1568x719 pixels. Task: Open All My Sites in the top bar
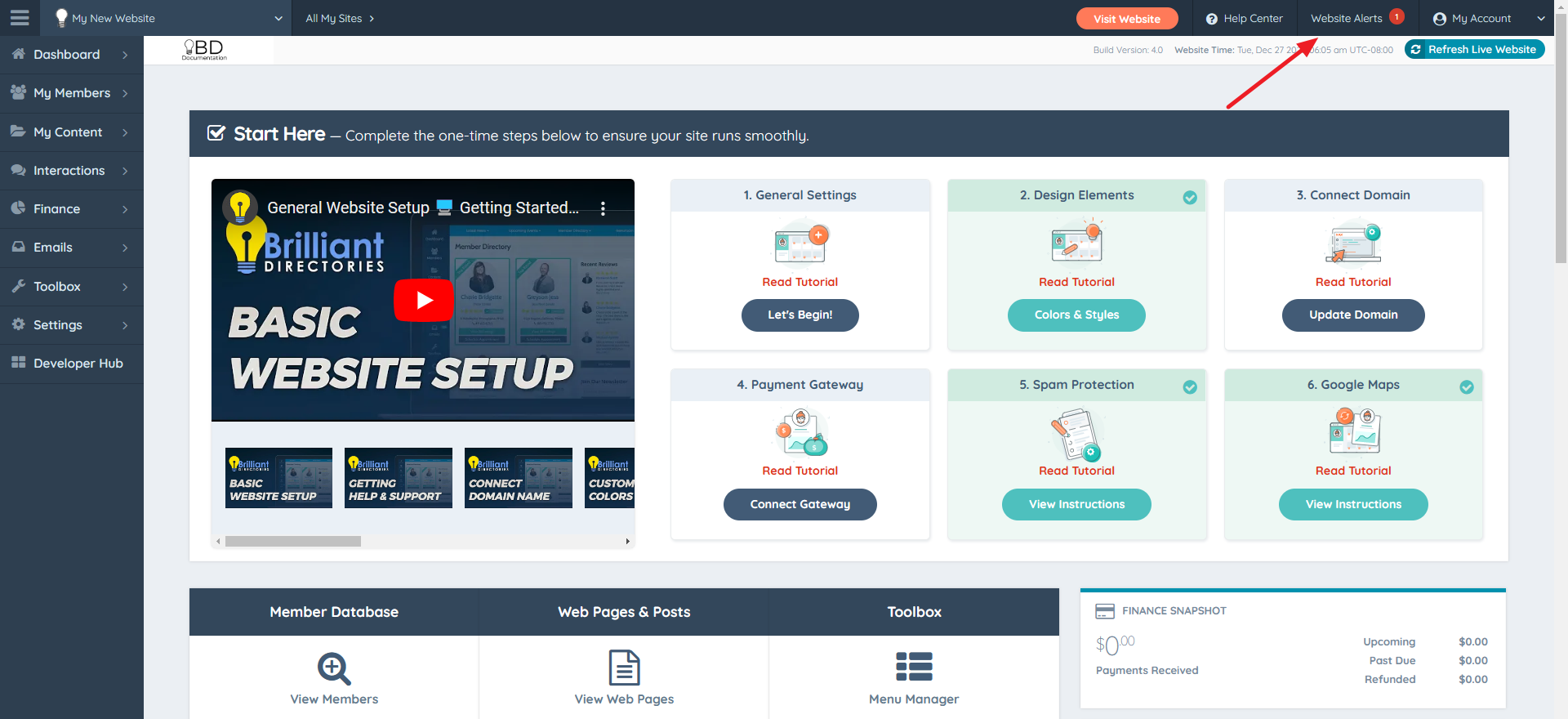340,18
